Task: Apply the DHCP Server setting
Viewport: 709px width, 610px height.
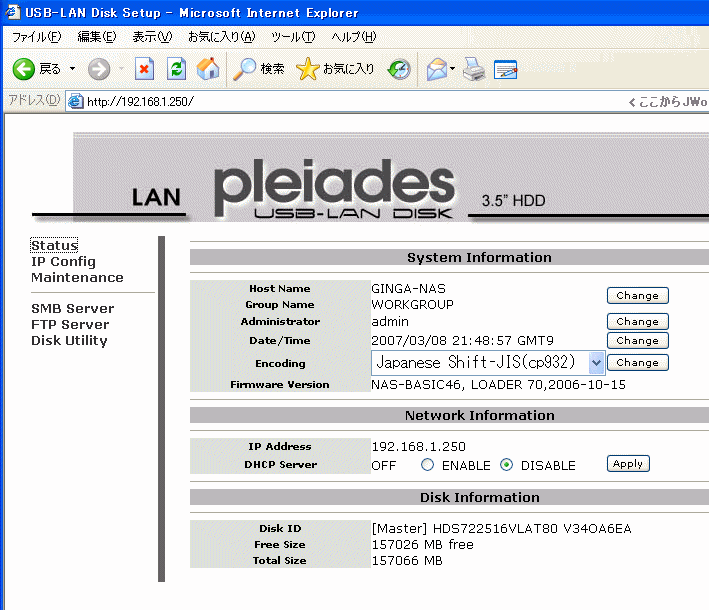Action: [628, 464]
